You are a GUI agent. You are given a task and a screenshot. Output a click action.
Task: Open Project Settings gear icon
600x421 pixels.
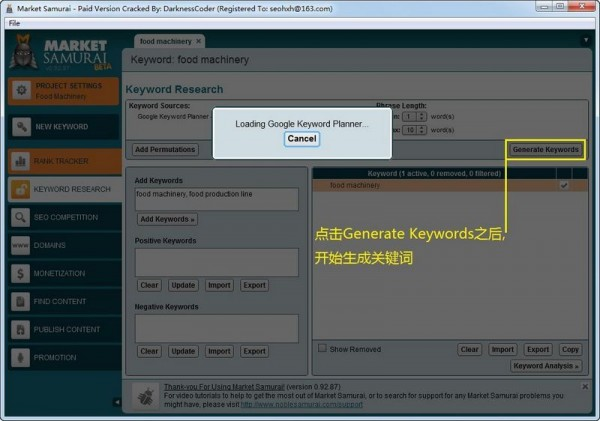point(22,91)
